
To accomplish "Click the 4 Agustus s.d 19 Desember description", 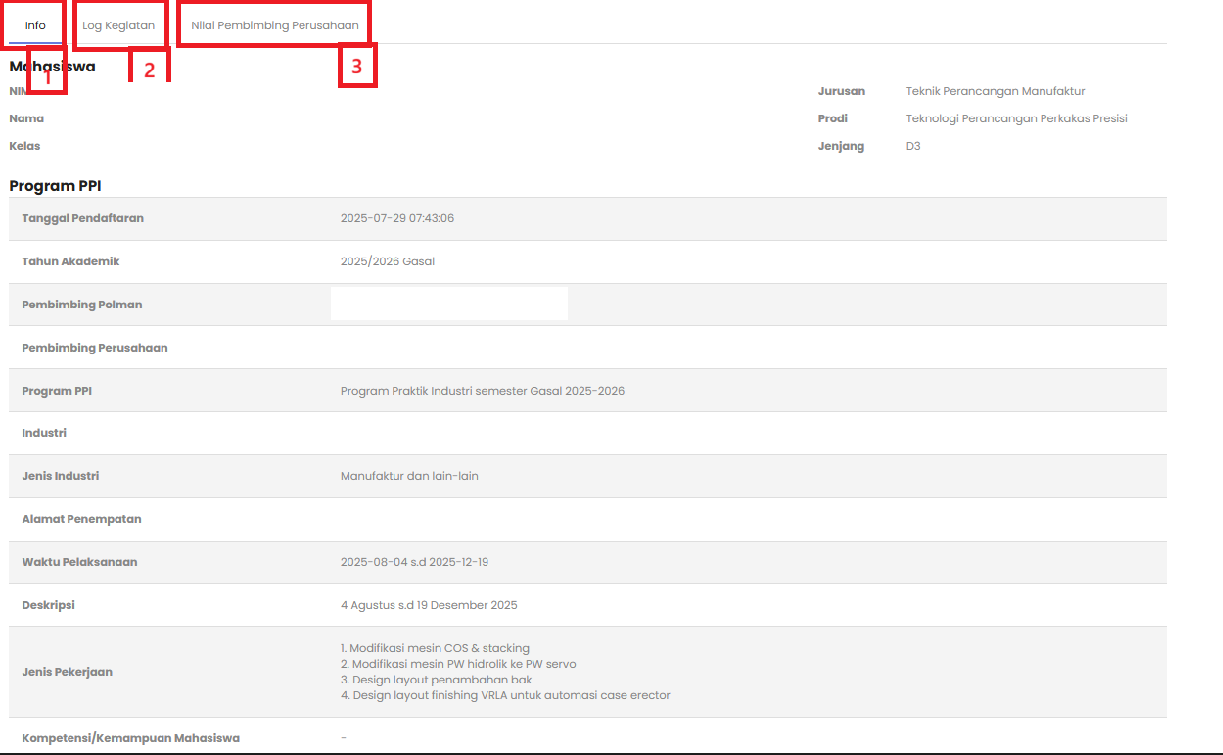I will point(429,605).
